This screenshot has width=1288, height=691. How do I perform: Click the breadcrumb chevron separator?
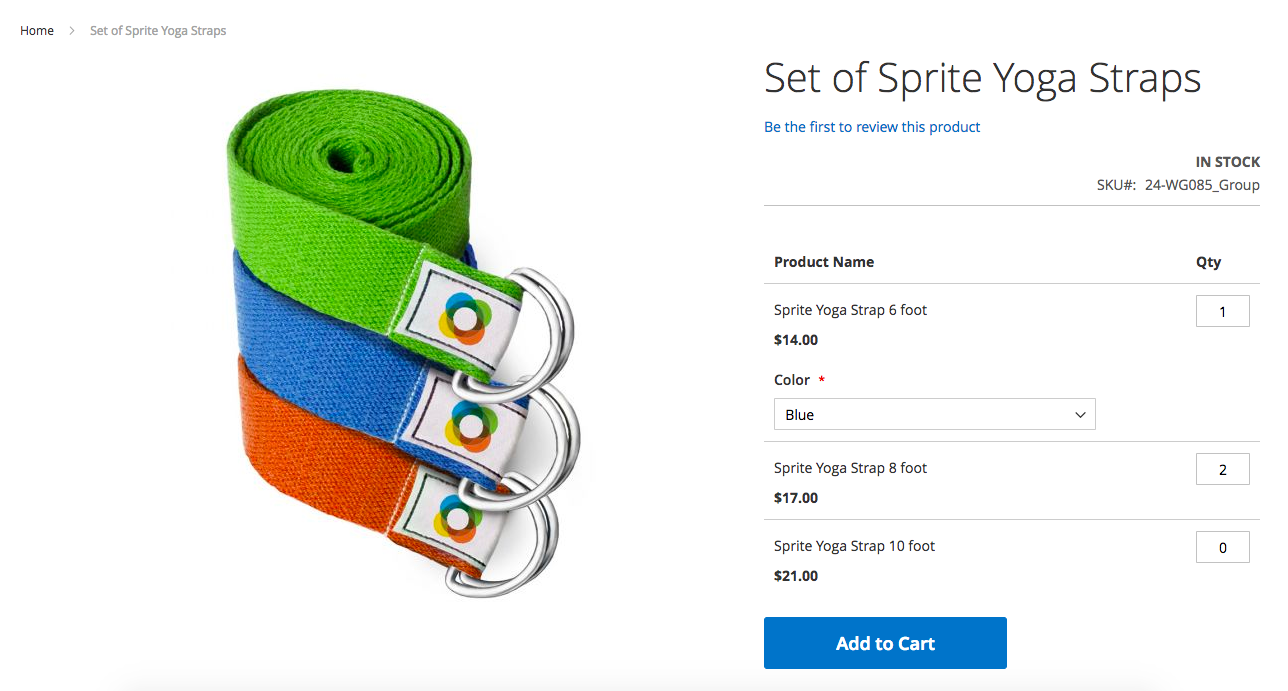click(72, 31)
